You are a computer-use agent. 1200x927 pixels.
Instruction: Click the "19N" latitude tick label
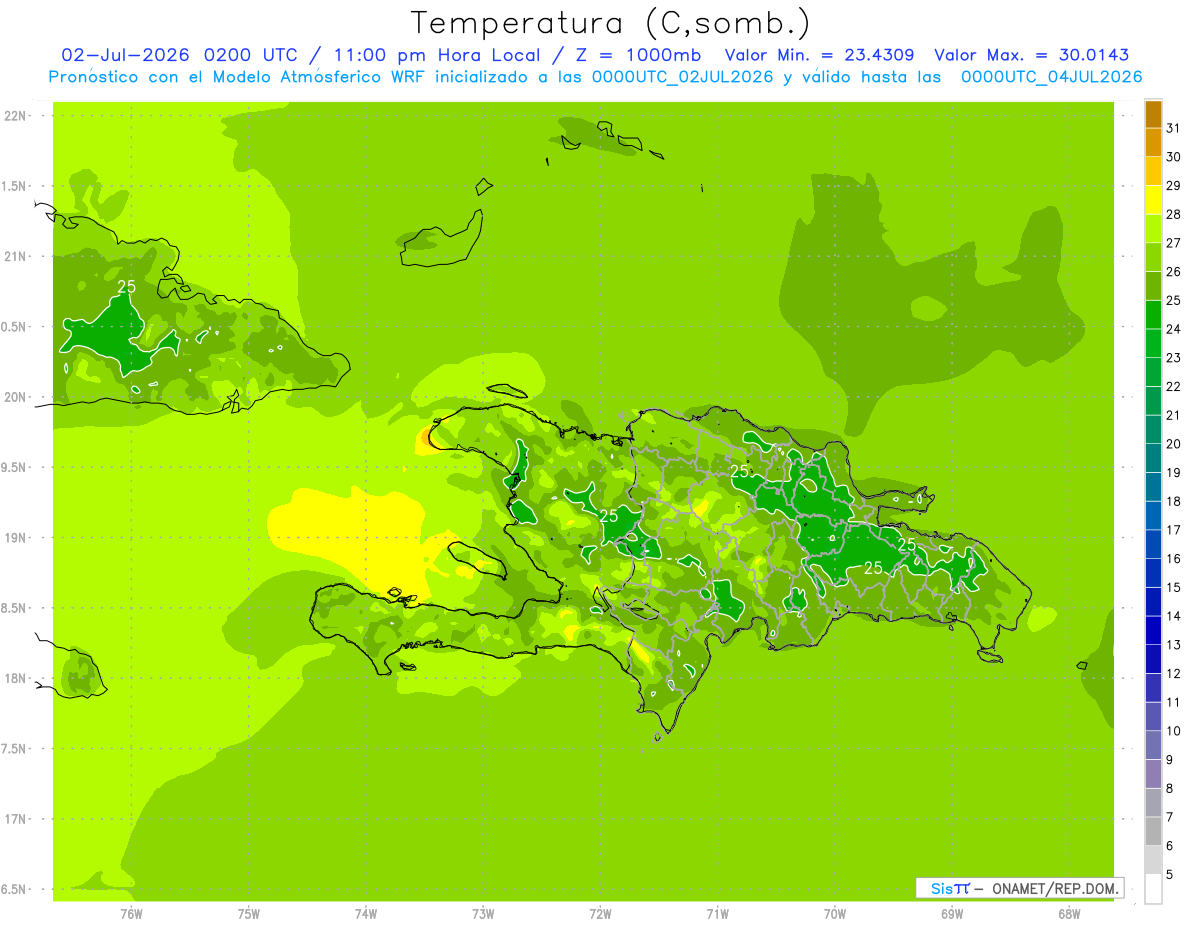pos(15,538)
